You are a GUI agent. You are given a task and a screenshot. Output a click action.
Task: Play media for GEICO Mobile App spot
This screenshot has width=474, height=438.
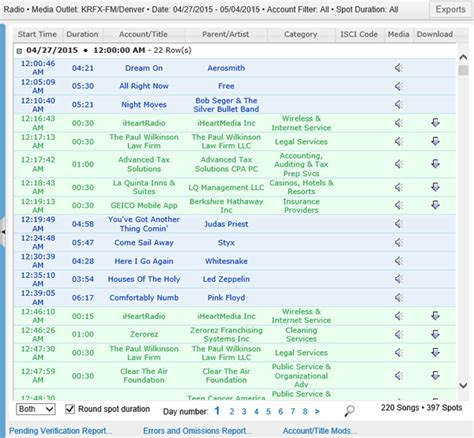(x=399, y=205)
